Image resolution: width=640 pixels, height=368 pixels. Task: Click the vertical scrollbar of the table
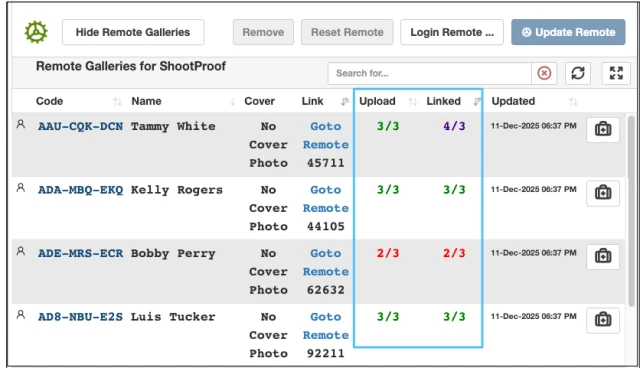(631, 211)
